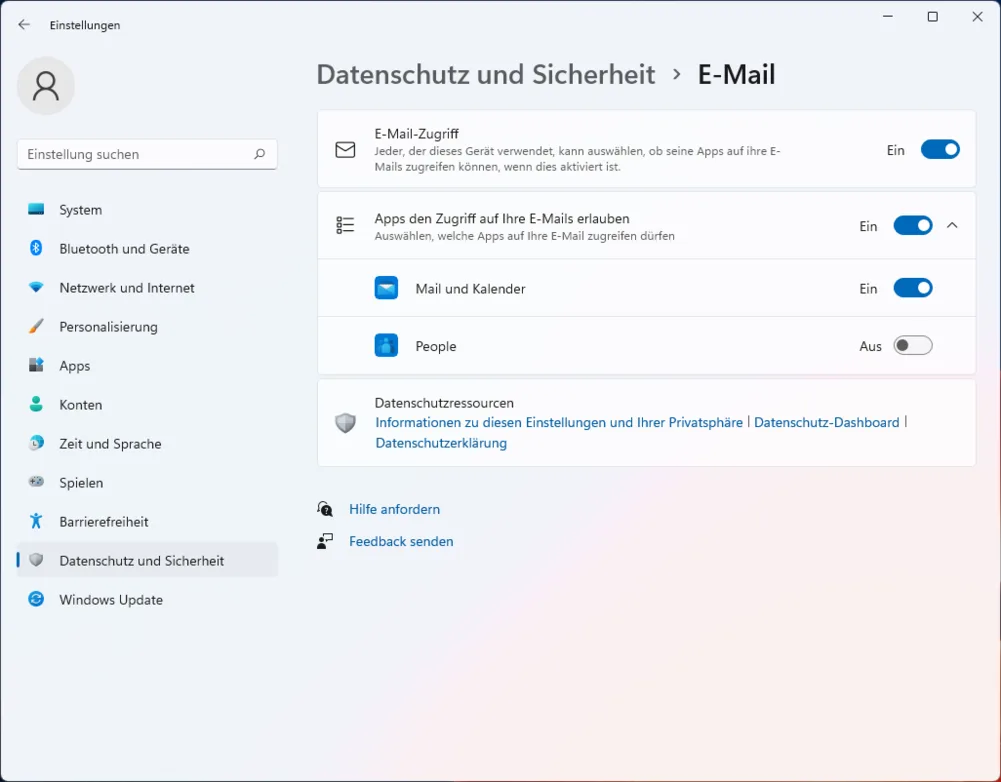Click the Mail und Kalender app icon

click(386, 288)
